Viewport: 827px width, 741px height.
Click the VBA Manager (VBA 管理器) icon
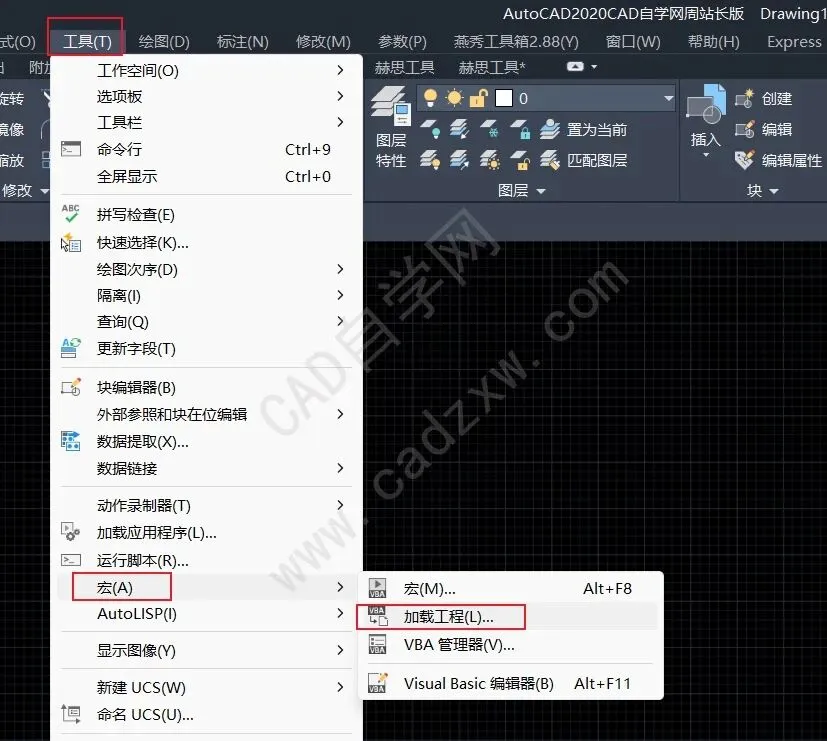pyautogui.click(x=377, y=644)
